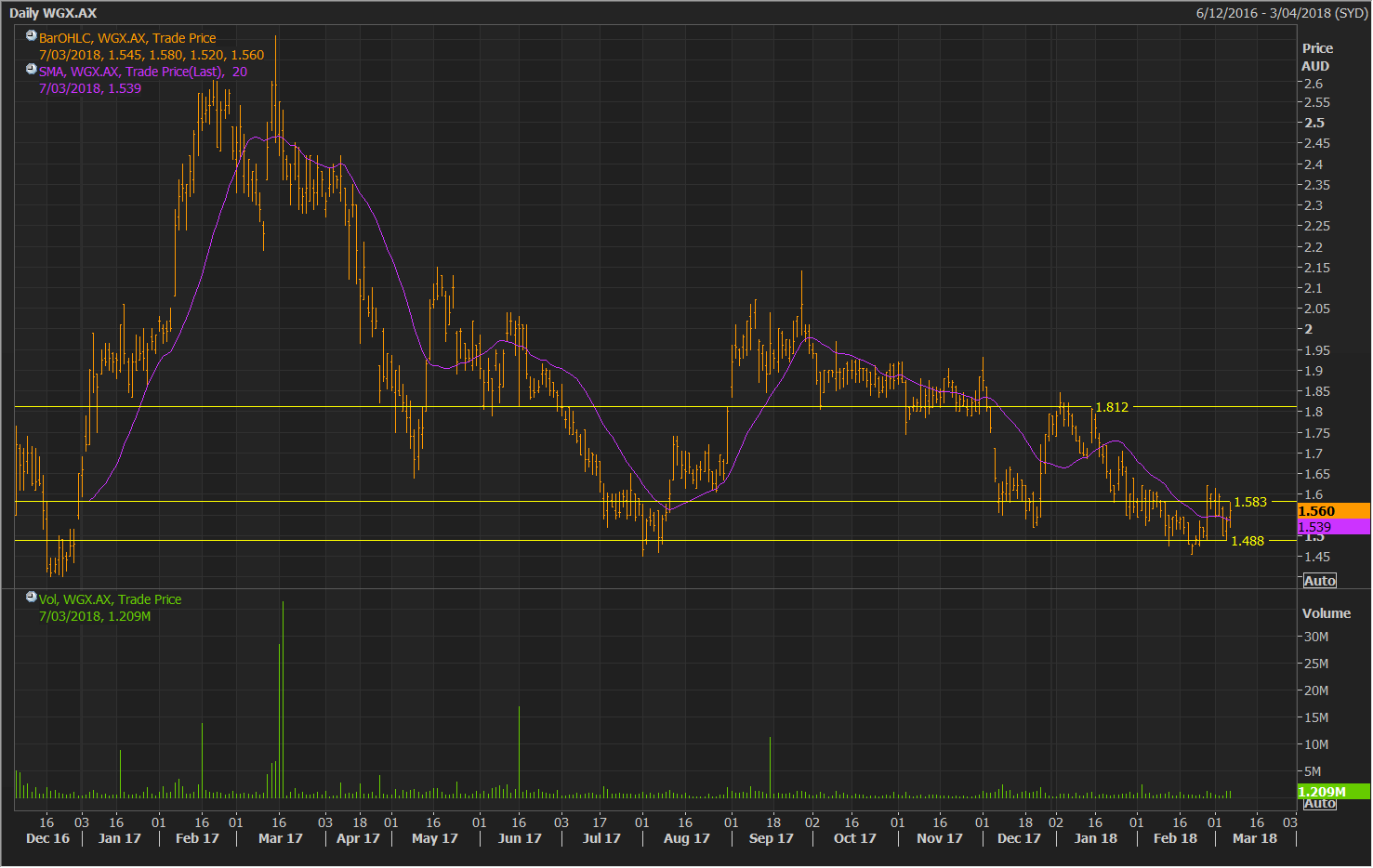Image resolution: width=1373 pixels, height=868 pixels.
Task: Click the 2.25 price axis label
Action: tap(1317, 226)
